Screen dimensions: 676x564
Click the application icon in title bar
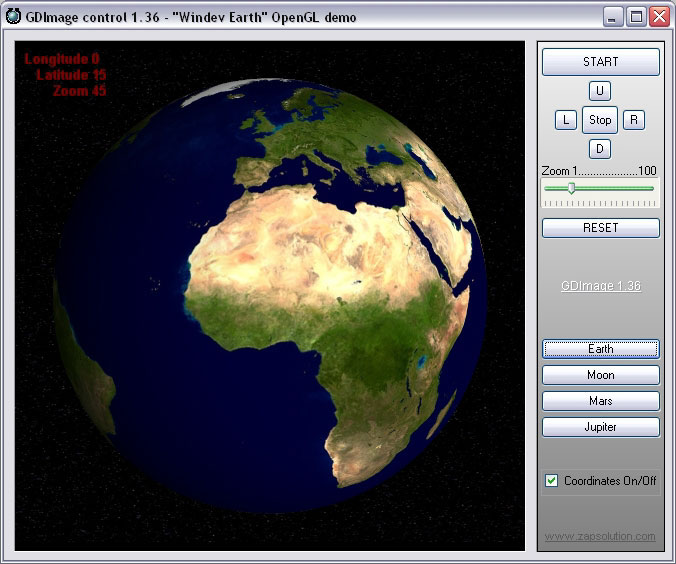13,16
